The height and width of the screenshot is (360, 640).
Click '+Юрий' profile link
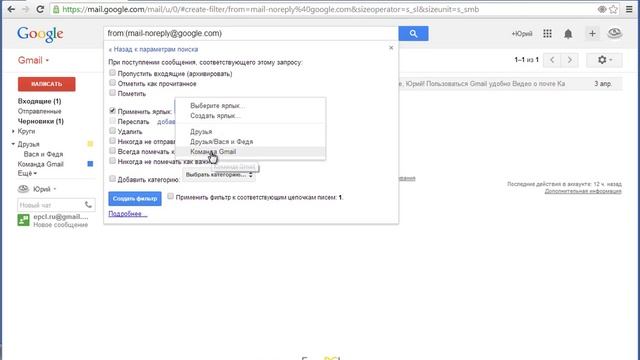coord(522,34)
